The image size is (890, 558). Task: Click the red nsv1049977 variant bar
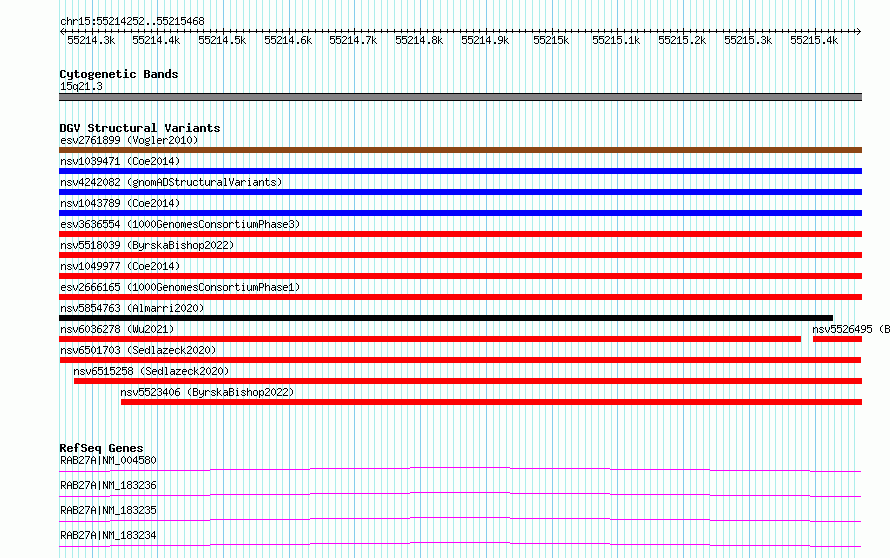460,276
